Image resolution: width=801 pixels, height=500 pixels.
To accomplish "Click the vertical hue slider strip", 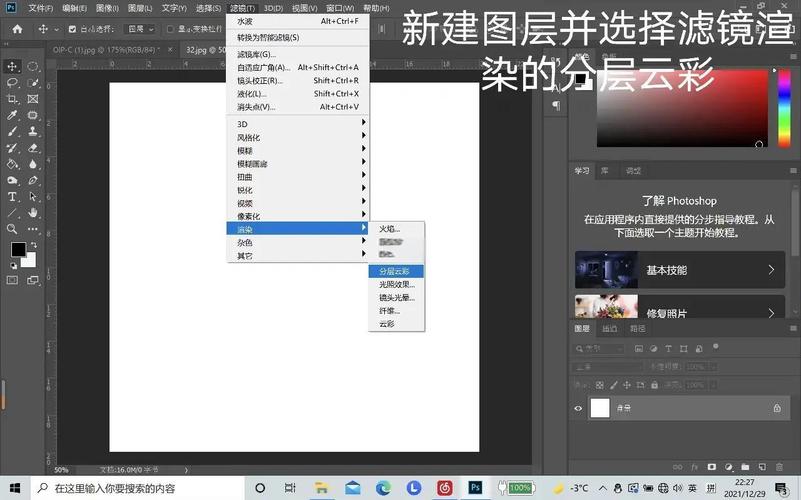I will coord(784,108).
